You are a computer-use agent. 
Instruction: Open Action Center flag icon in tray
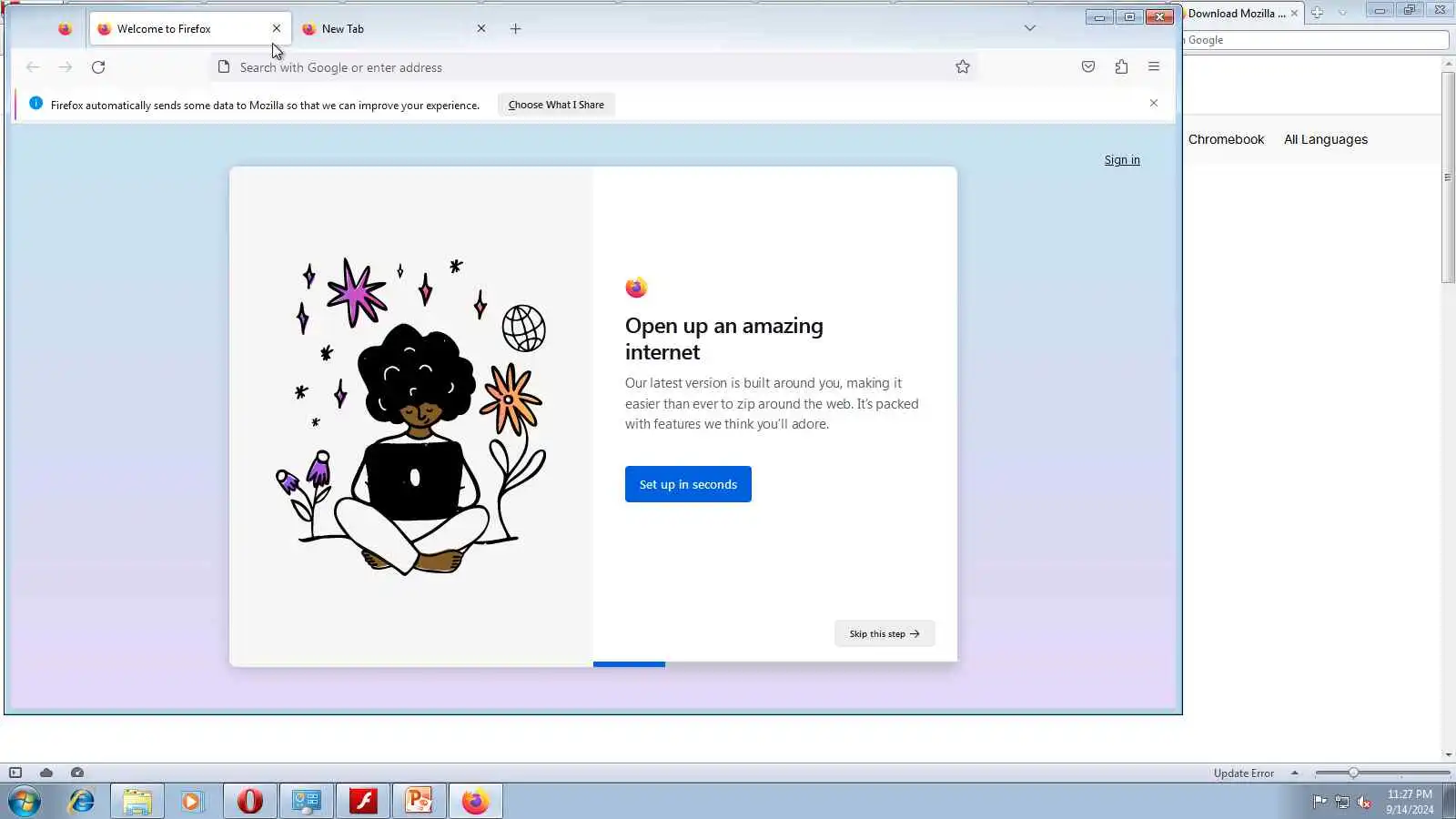(1319, 802)
